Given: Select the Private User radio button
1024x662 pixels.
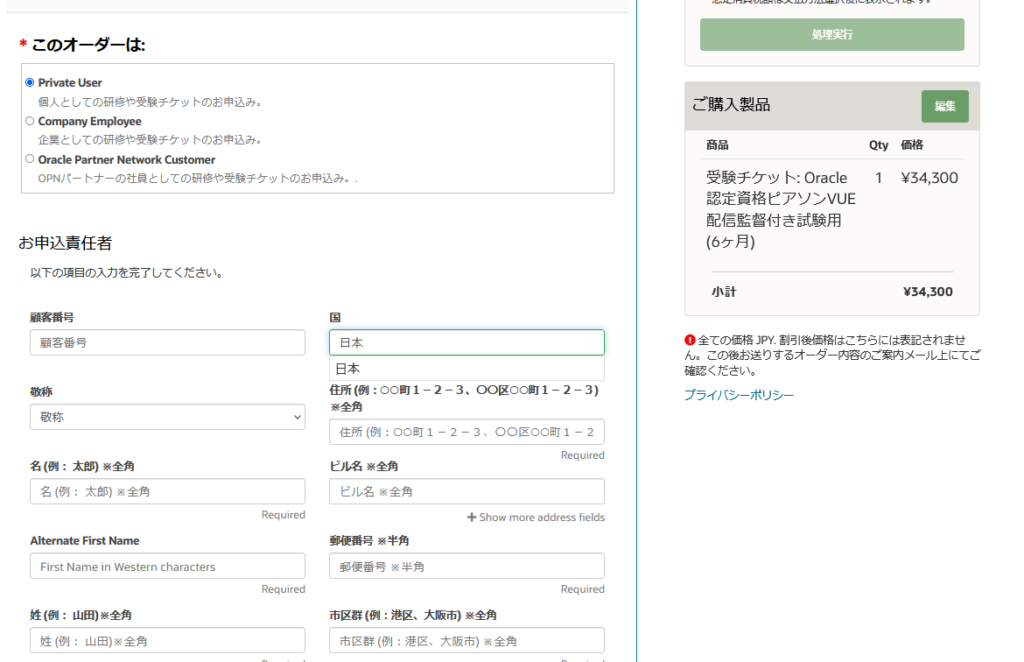Looking at the screenshot, I should point(30,83).
